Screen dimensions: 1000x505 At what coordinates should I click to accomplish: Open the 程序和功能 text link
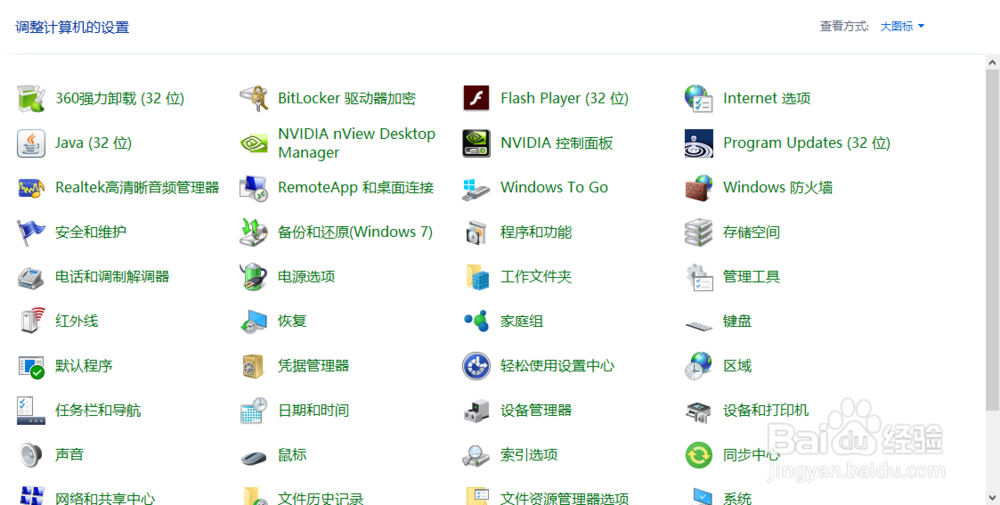point(536,233)
